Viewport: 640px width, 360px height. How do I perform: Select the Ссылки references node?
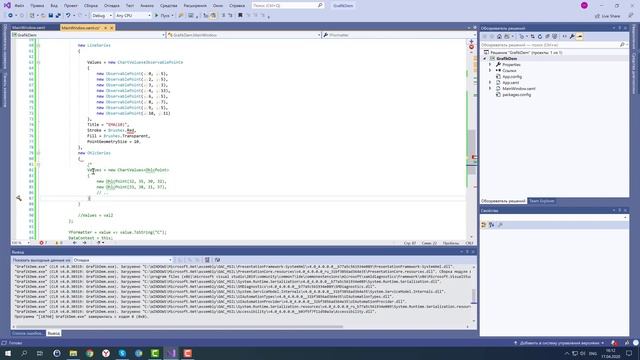tap(509, 71)
